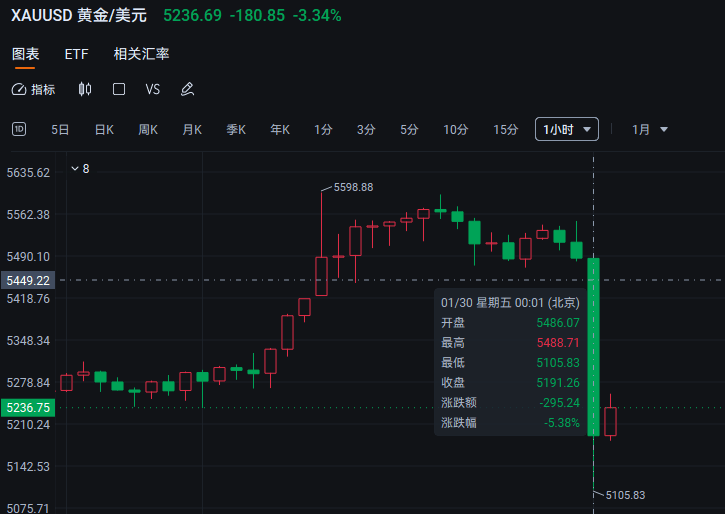
Task: Select the 5日 timeframe
Action: [60, 129]
